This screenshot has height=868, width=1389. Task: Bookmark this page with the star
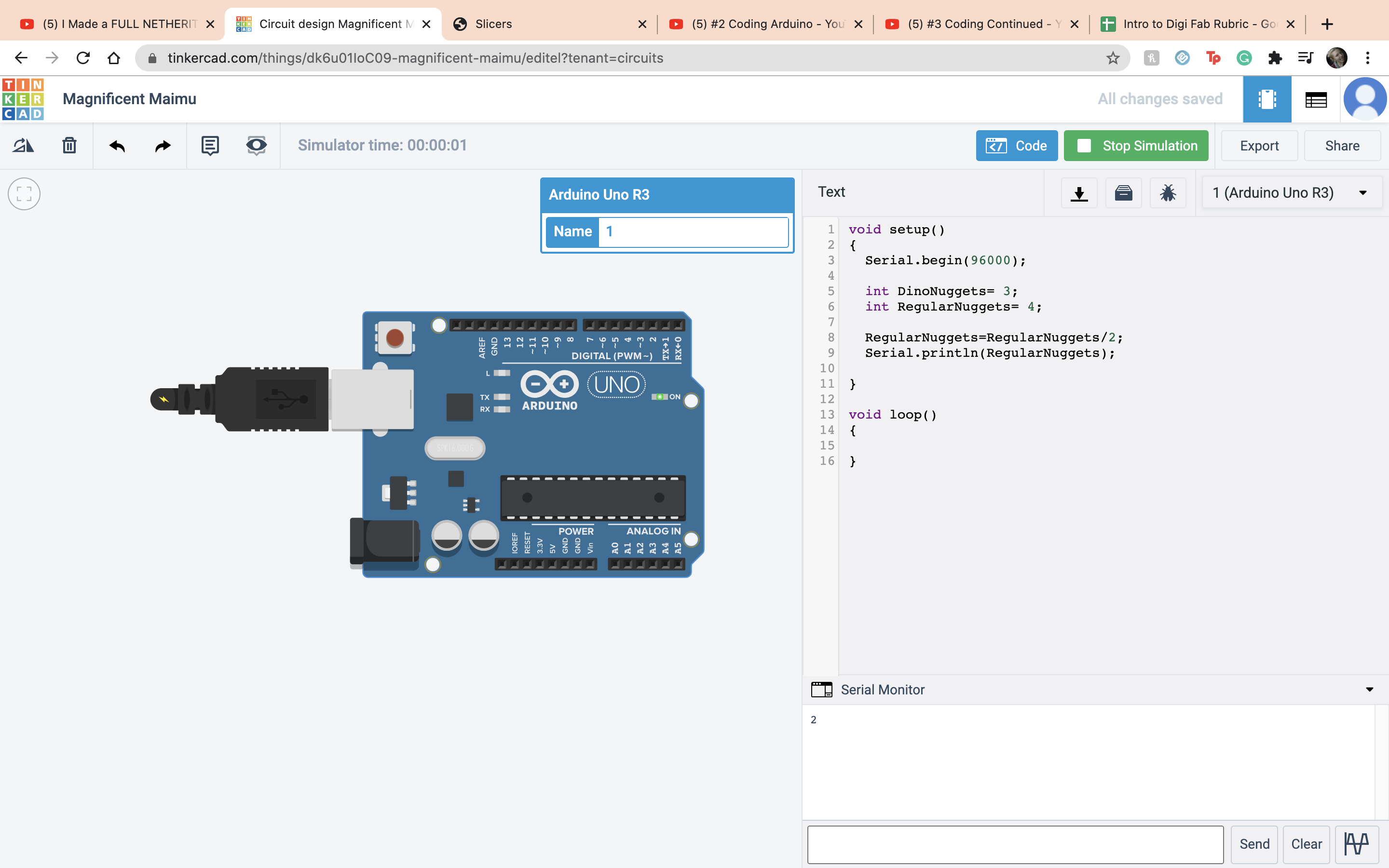point(1113,58)
